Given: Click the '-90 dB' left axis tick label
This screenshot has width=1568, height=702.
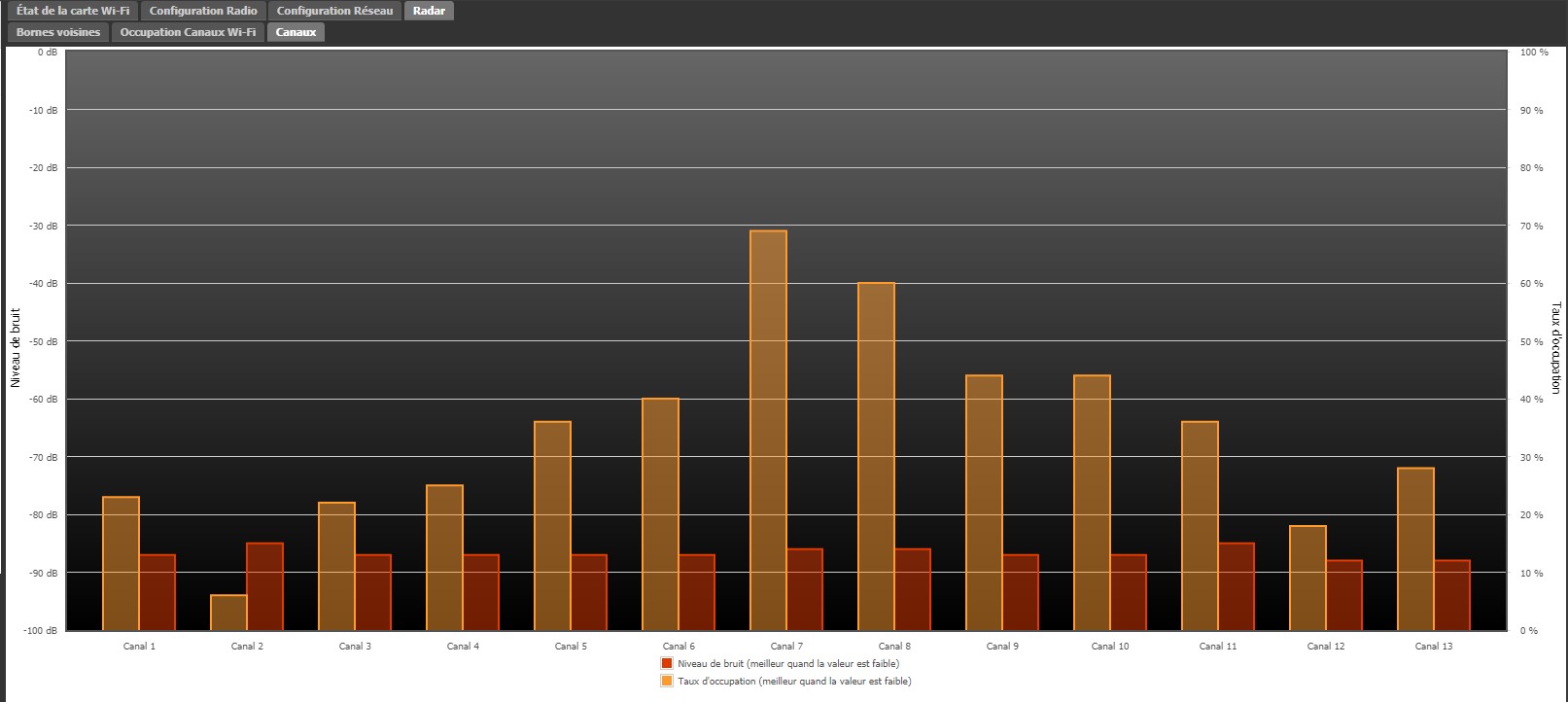Looking at the screenshot, I should 44,573.
